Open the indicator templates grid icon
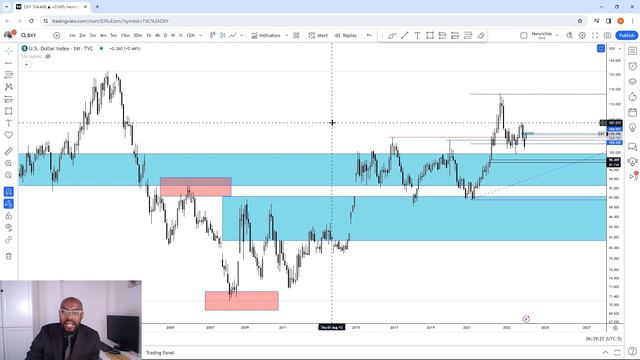640x360 pixels. coord(296,36)
